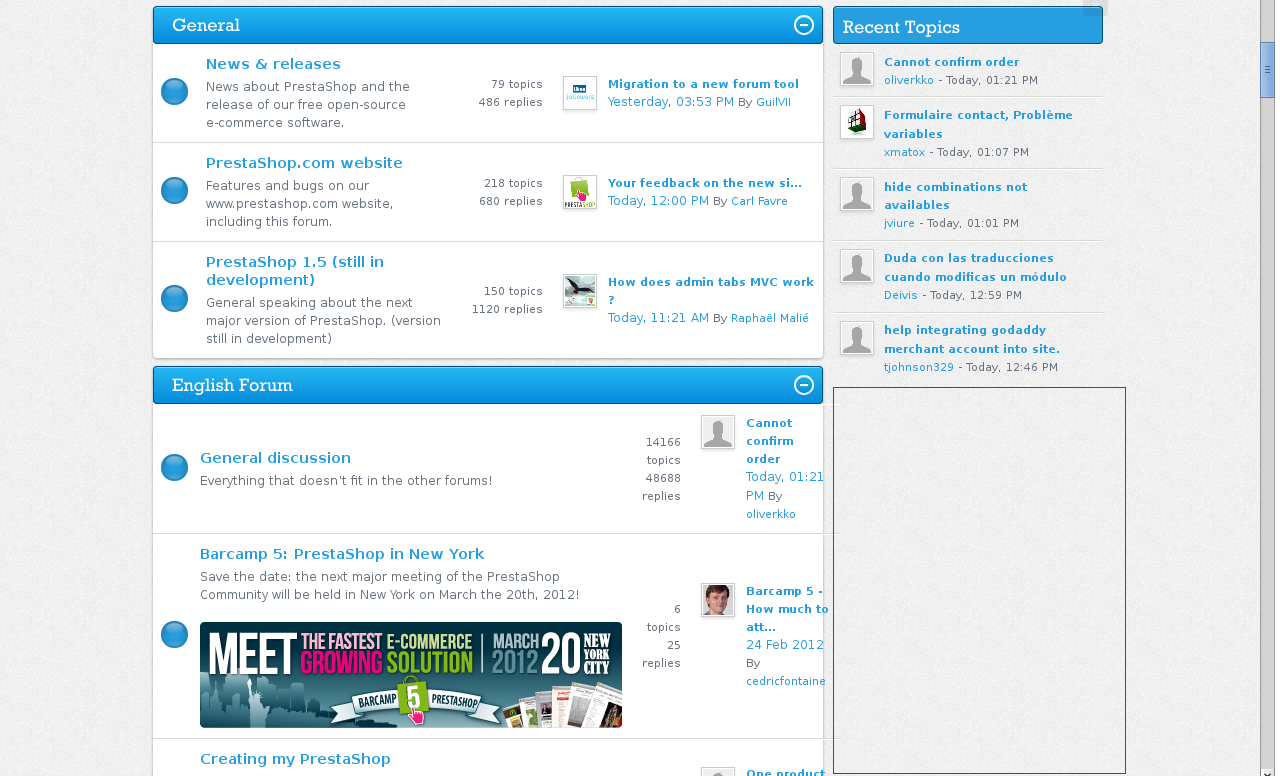1280x776 pixels.
Task: Open the General discussion forum
Action: tap(275, 458)
